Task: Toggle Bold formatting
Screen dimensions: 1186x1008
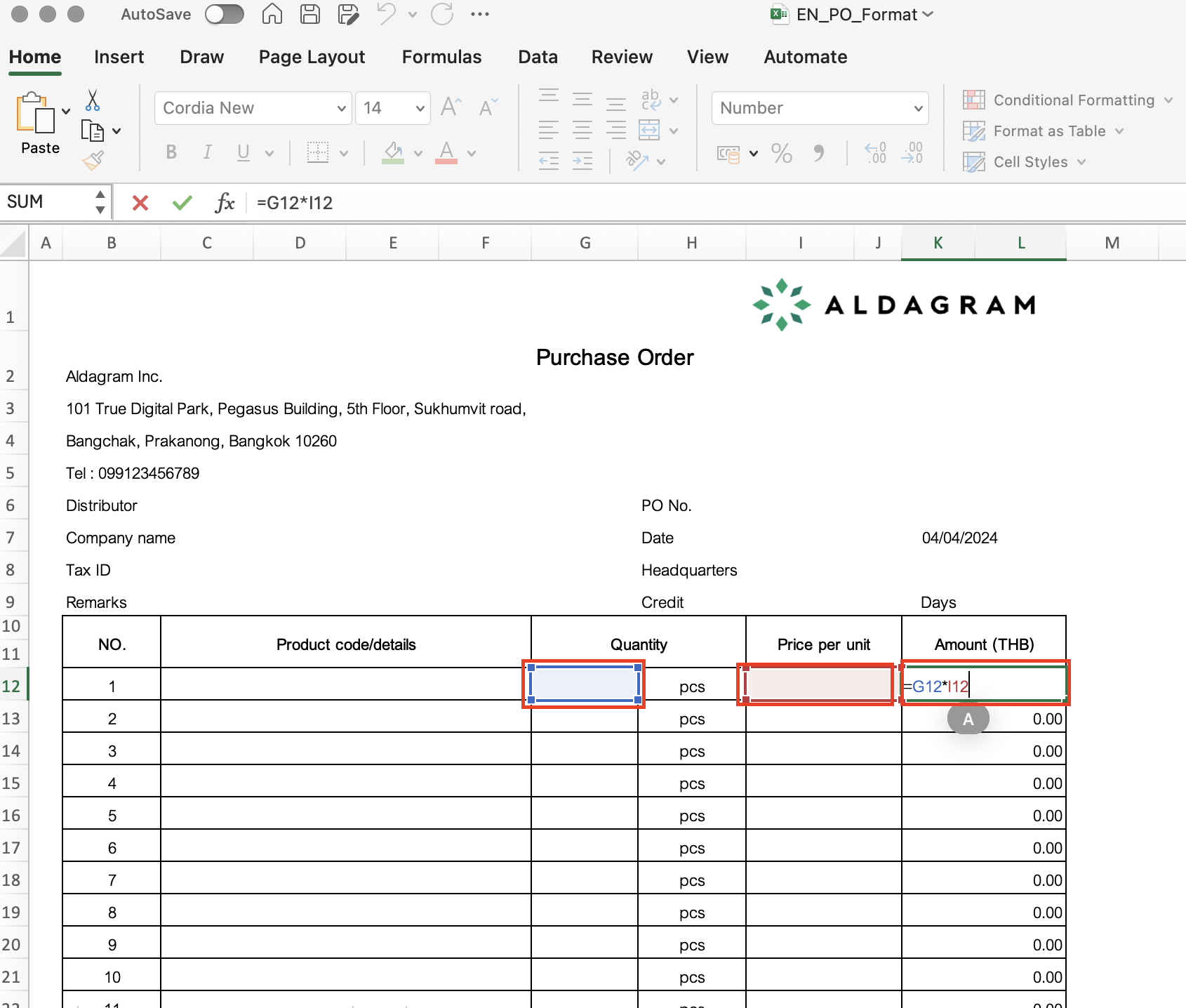Action: pos(171,152)
